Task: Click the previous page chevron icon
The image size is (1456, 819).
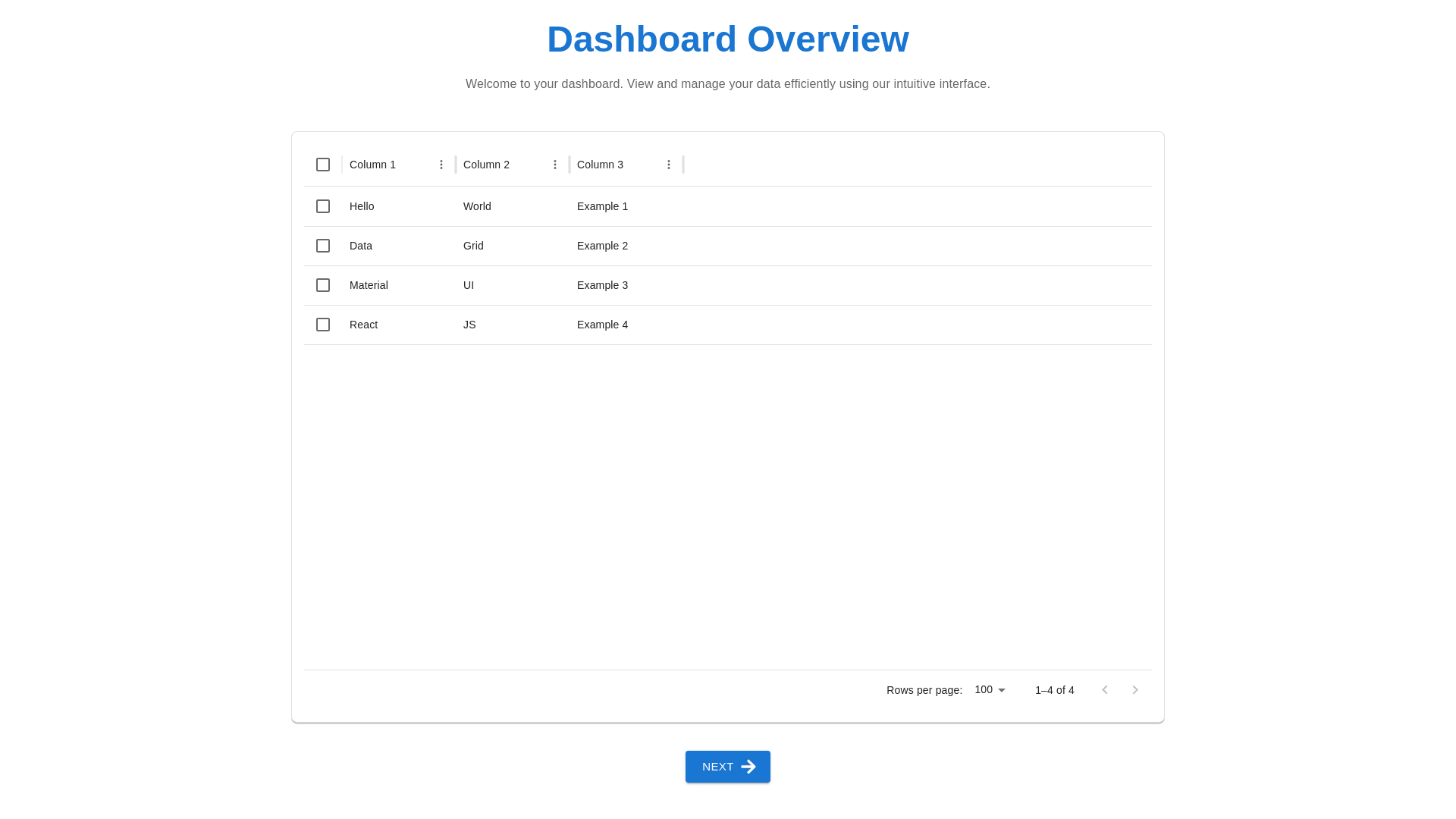Action: coord(1105,690)
